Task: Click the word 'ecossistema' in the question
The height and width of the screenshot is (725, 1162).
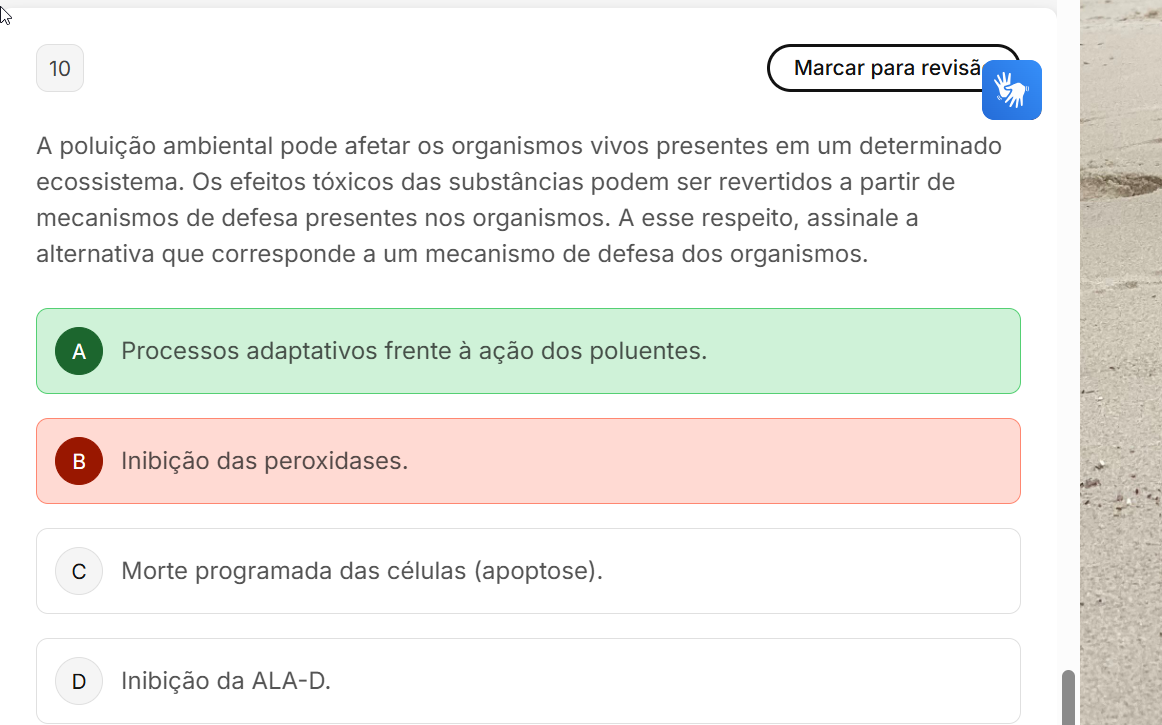Action: pyautogui.click(x=98, y=182)
